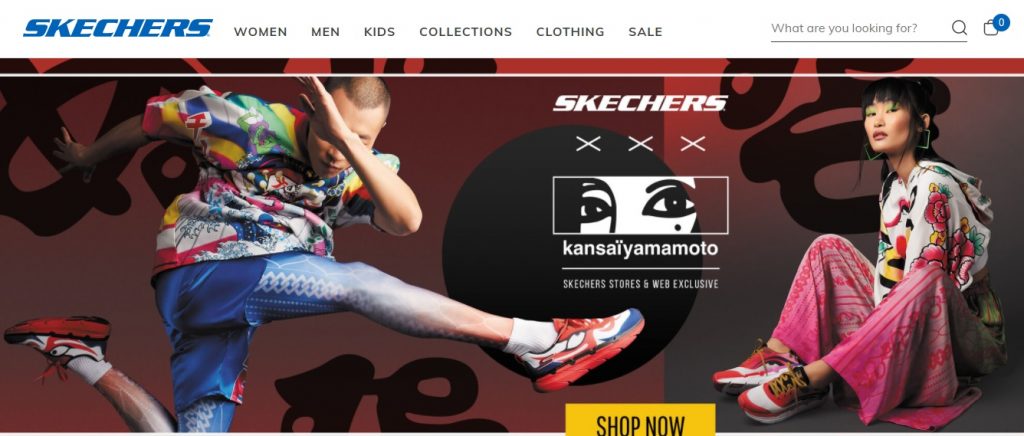Click the Kansai Yamamoto eyes logo
This screenshot has width=1024, height=436.
tap(640, 205)
